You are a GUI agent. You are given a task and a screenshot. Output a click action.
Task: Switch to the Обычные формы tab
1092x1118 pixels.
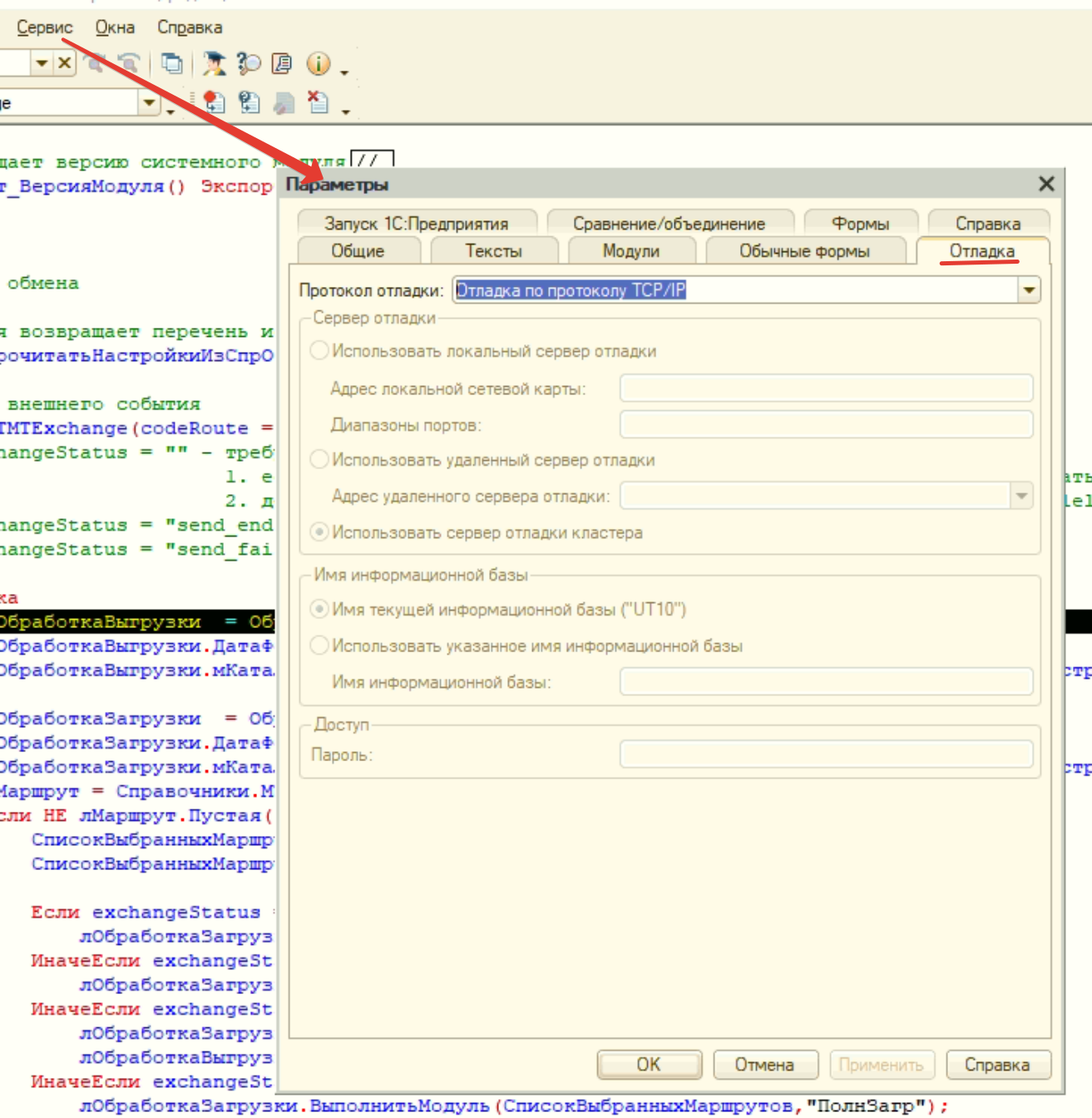click(x=804, y=250)
